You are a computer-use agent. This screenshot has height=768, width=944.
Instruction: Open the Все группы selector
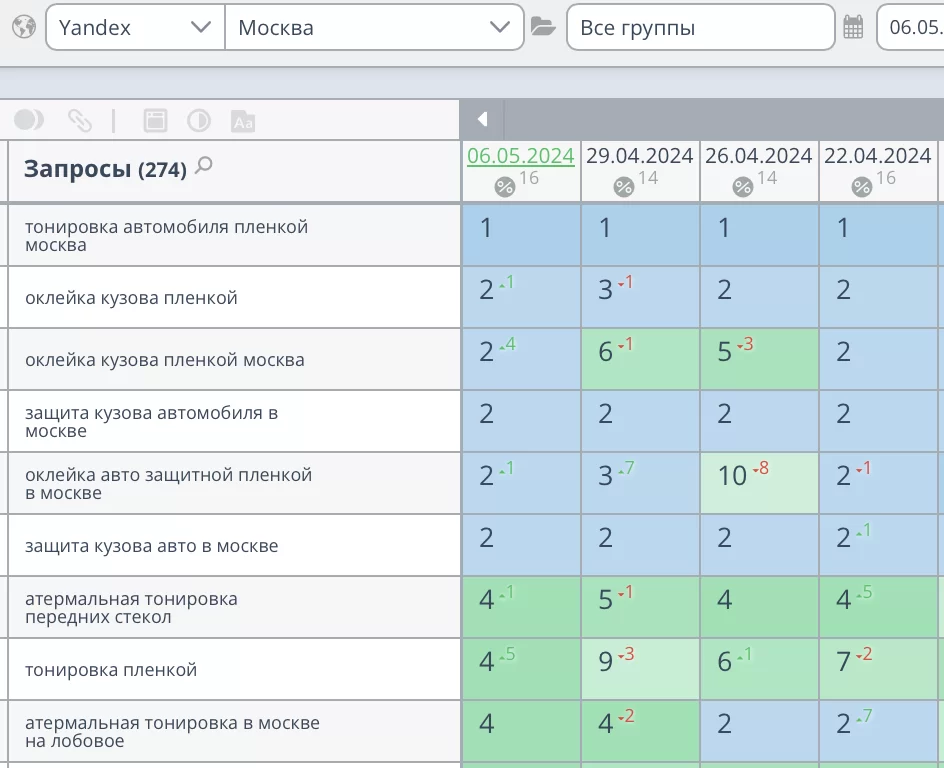[x=700, y=27]
